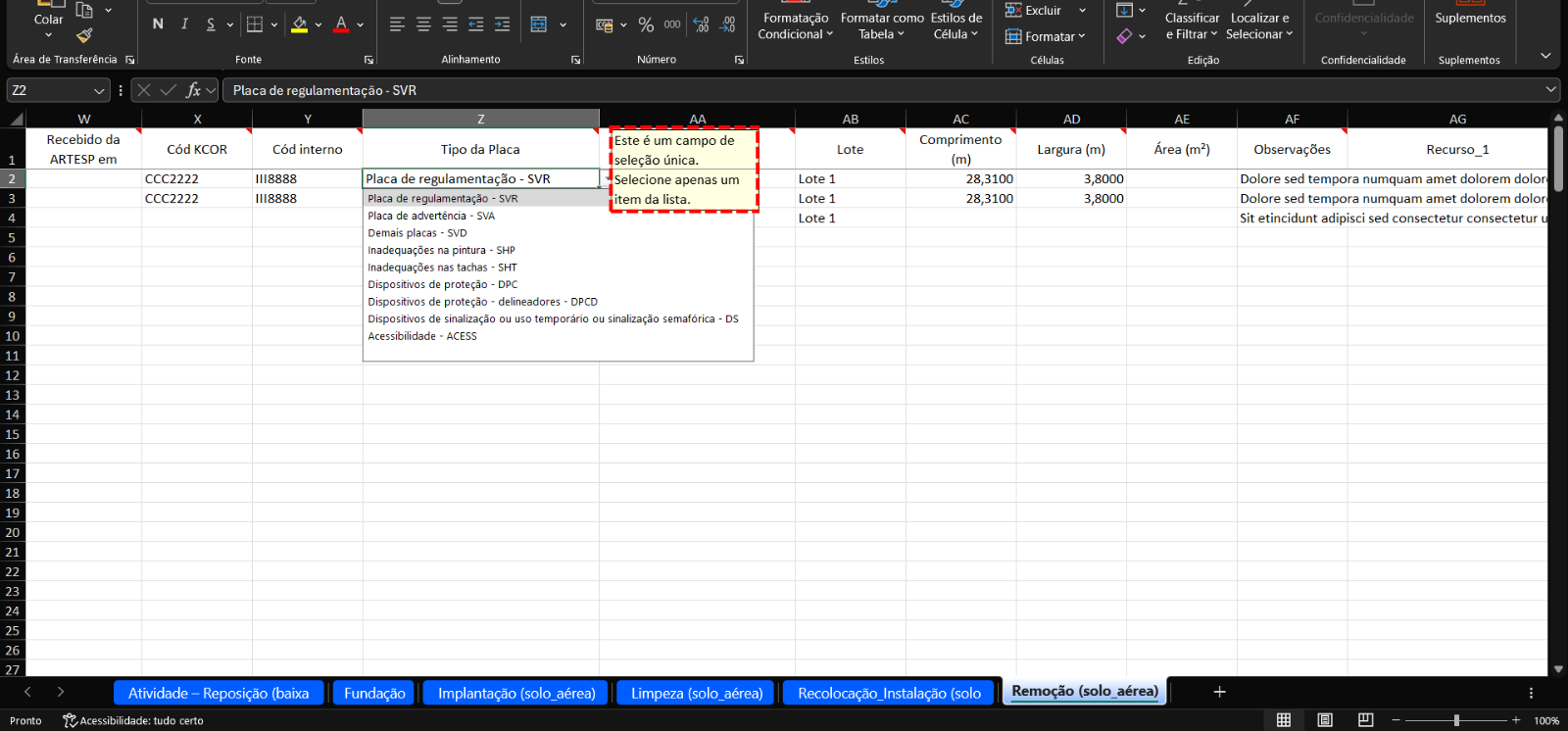This screenshot has width=1568, height=731.
Task: Click the increase indent icon
Action: click(502, 24)
